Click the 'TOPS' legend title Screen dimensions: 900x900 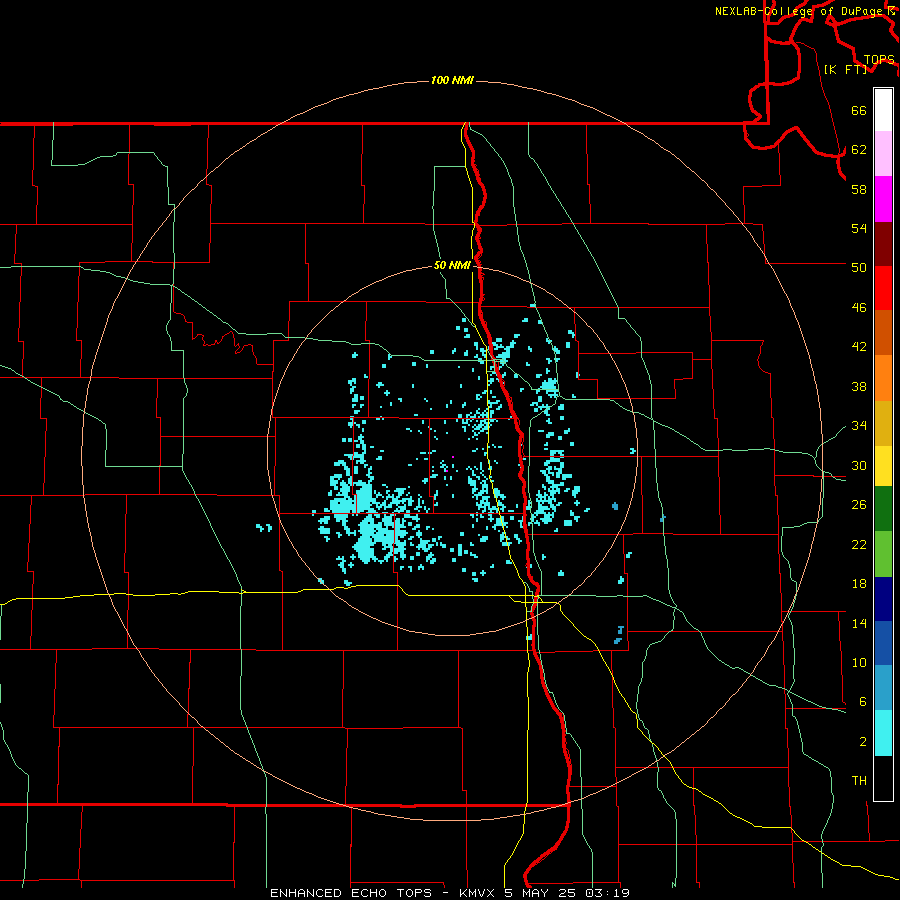coord(879,59)
